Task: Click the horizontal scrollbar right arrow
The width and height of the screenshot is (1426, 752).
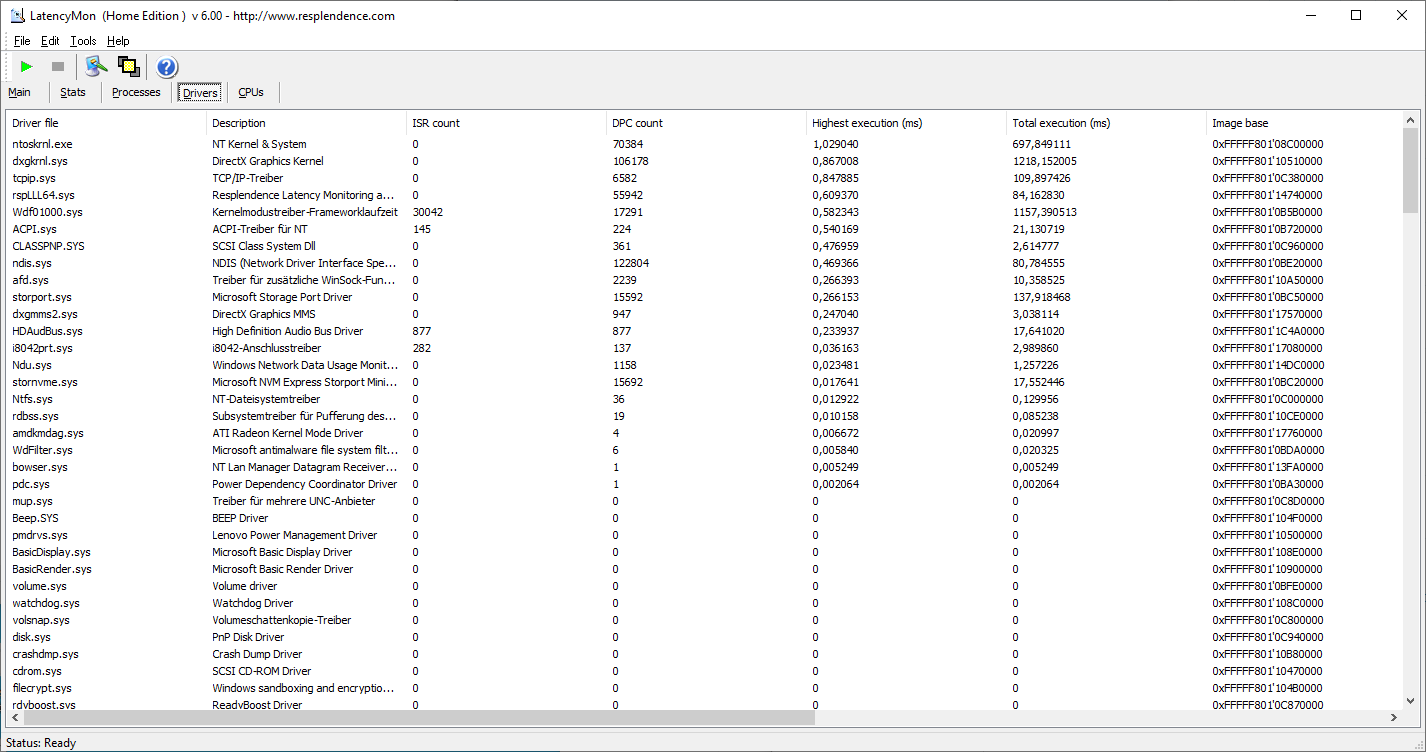Action: tap(1394, 718)
